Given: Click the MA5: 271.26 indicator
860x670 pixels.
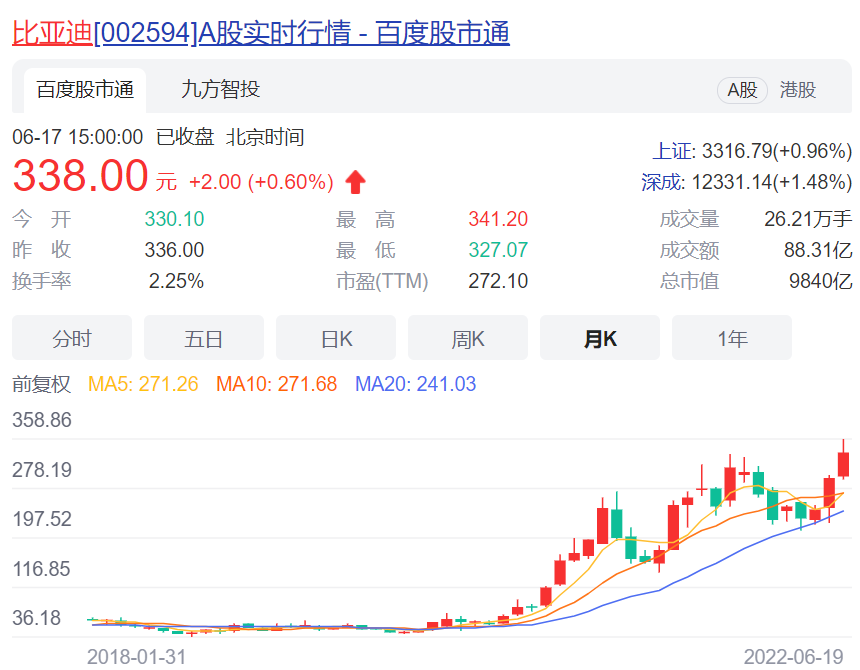Looking at the screenshot, I should 143,384.
